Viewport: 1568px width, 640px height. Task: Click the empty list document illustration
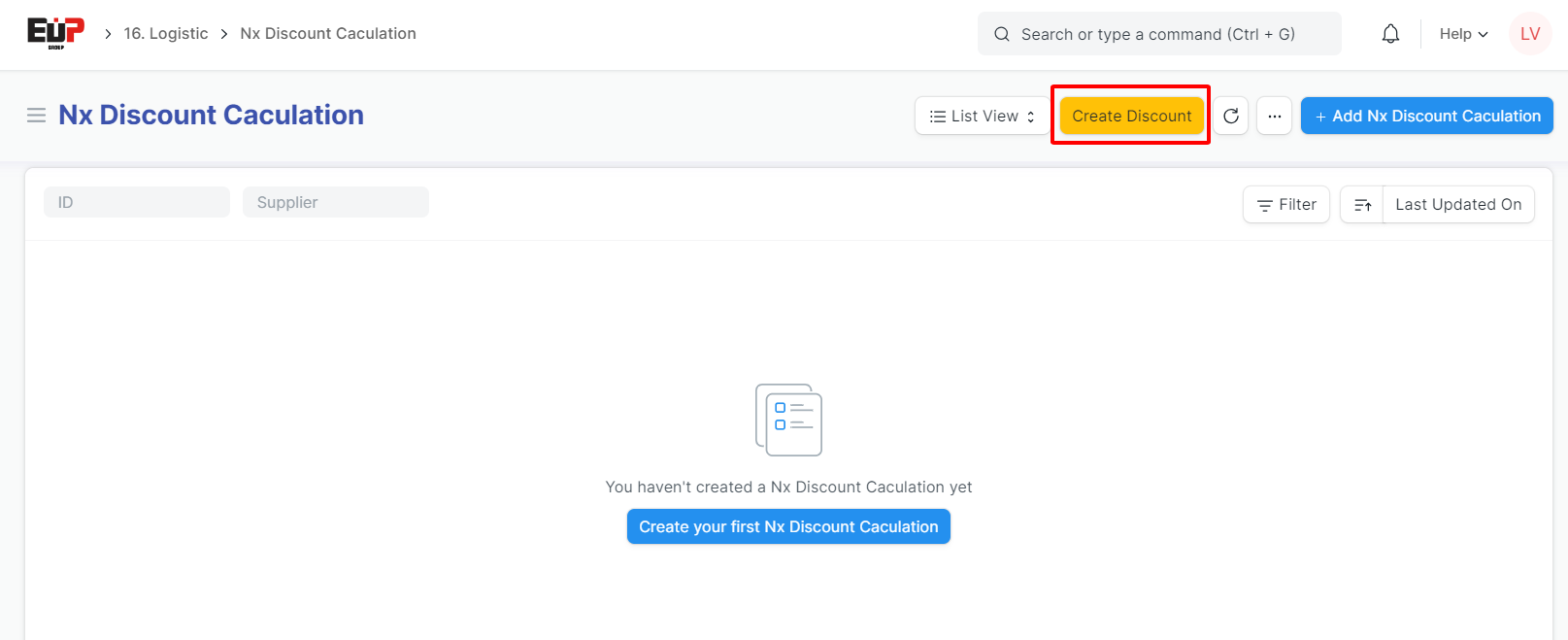tap(788, 420)
